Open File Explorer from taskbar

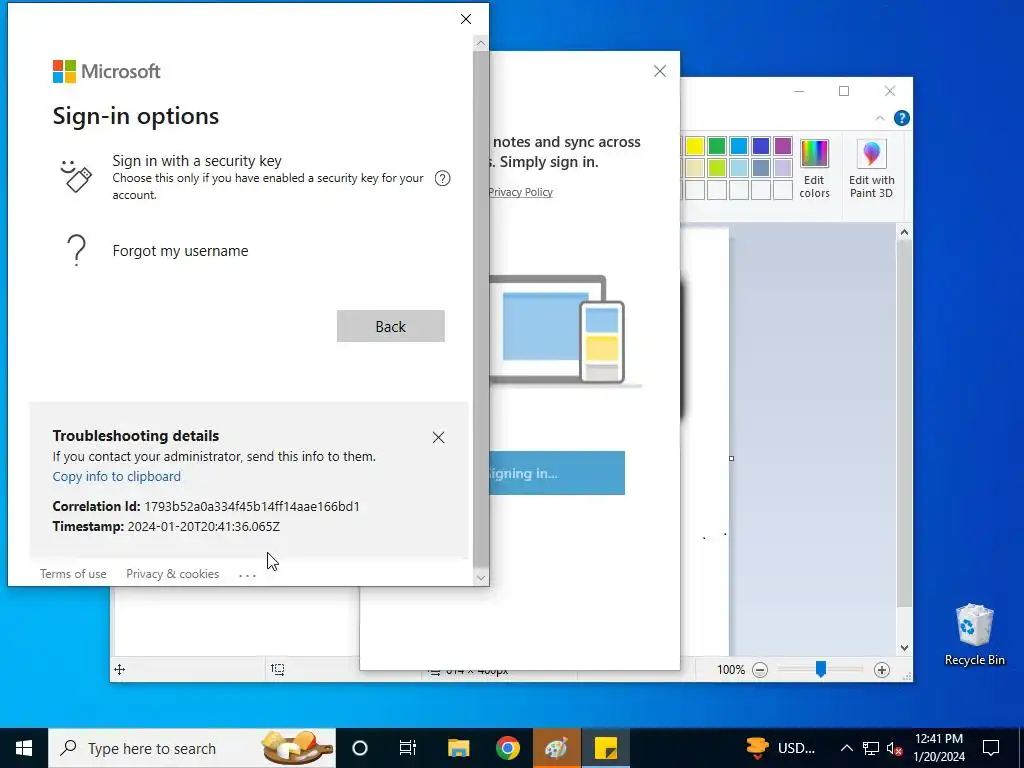458,748
